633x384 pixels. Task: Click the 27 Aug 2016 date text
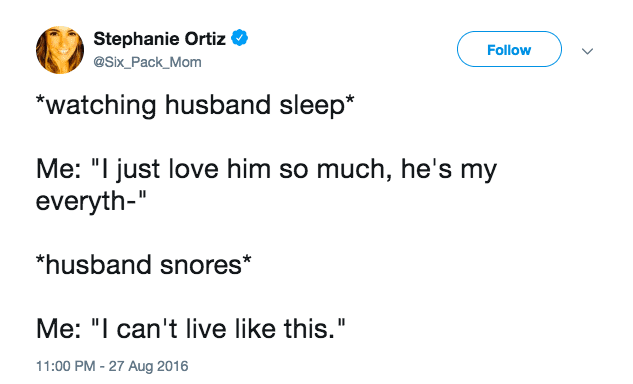point(148,366)
